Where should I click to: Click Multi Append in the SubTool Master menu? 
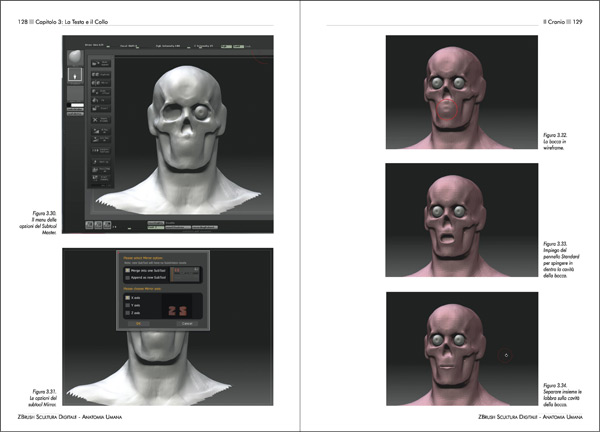(x=101, y=64)
